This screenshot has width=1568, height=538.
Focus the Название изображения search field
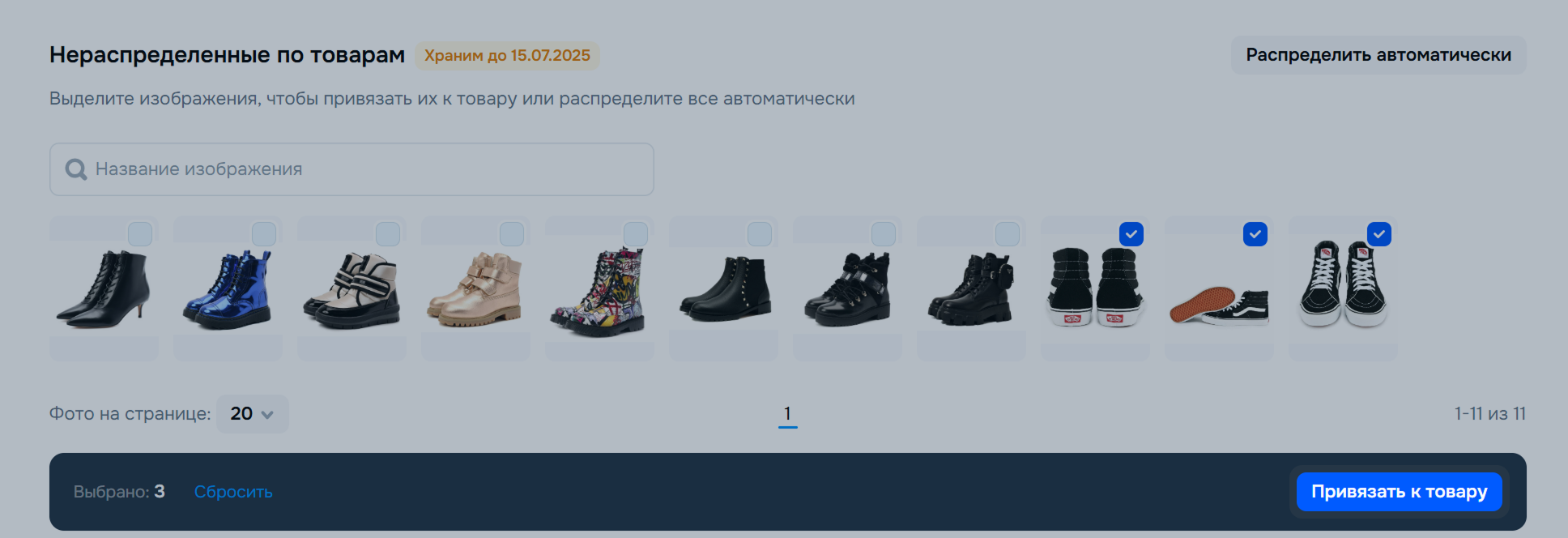pos(352,169)
